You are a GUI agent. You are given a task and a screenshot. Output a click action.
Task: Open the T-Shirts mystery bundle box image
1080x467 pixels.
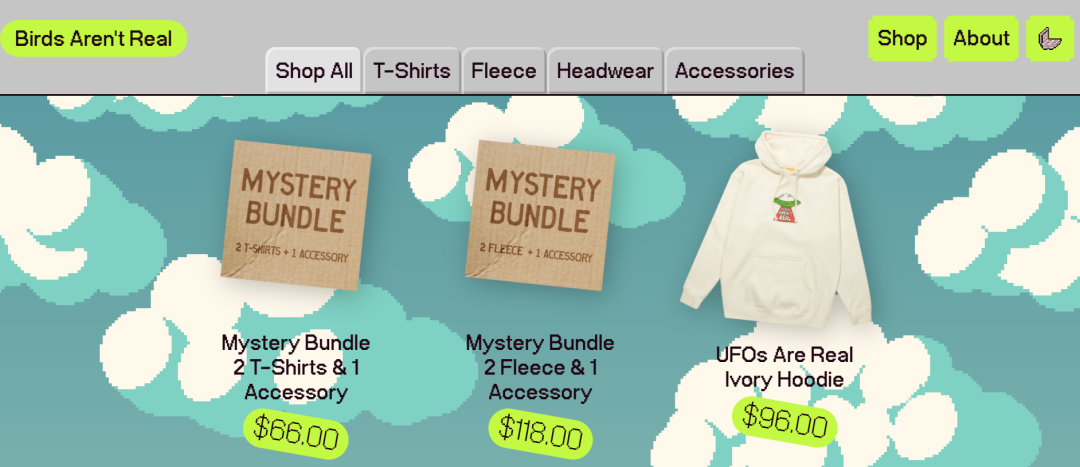[x=296, y=215]
